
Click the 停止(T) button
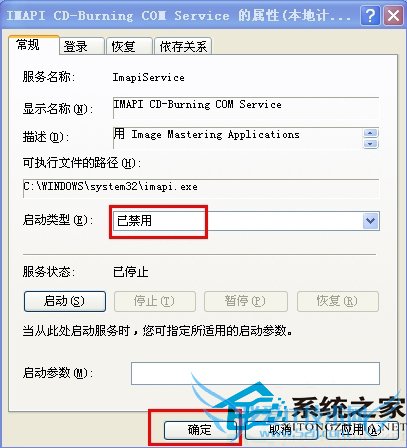point(155,301)
